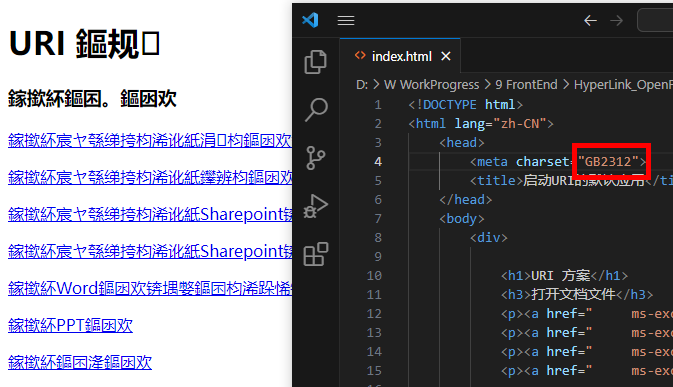This screenshot has width=673, height=387.
Task: Open the first Sharepoint link in browser
Action: pos(150,214)
